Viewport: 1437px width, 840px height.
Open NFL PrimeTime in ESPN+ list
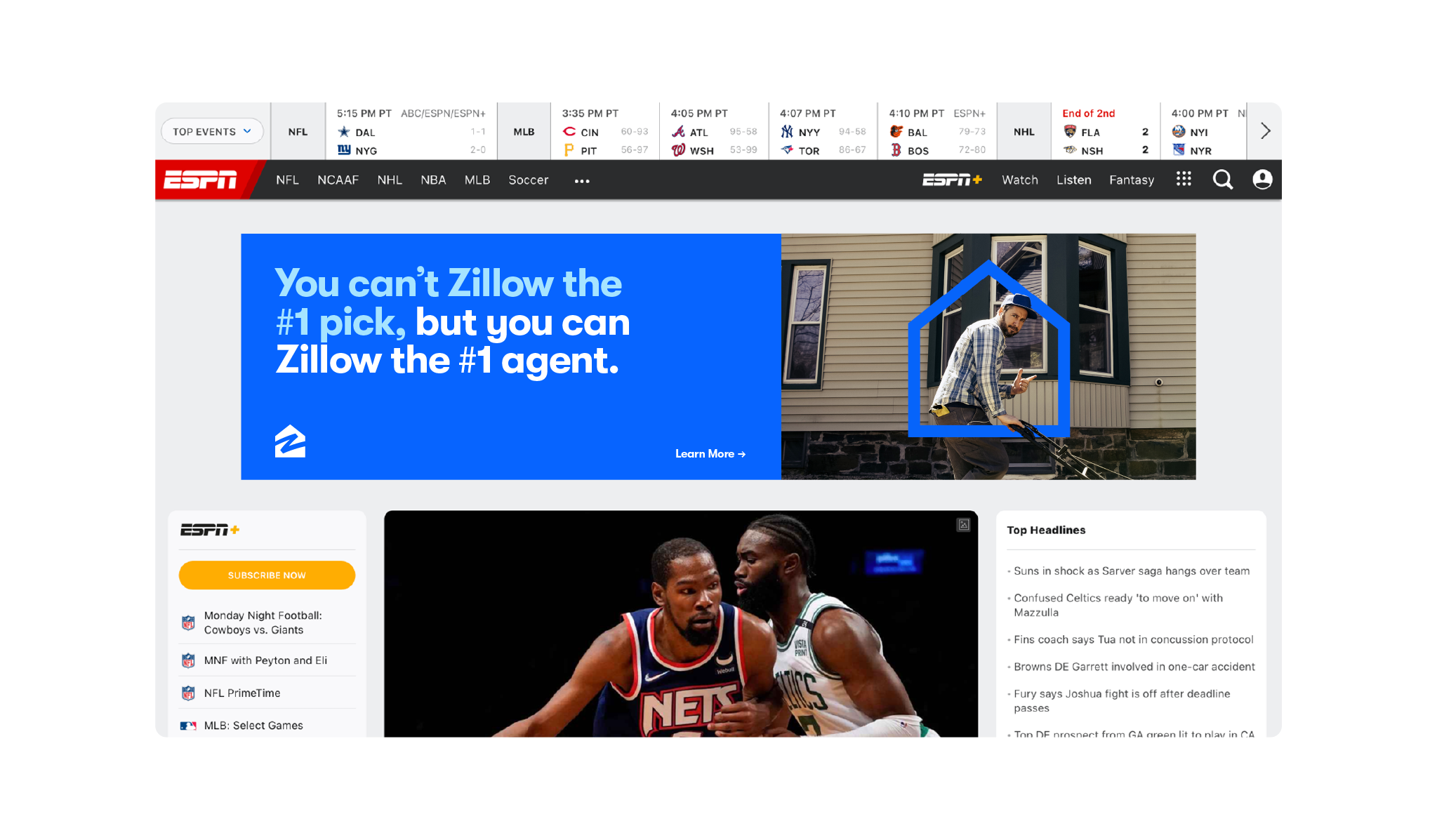pos(242,693)
